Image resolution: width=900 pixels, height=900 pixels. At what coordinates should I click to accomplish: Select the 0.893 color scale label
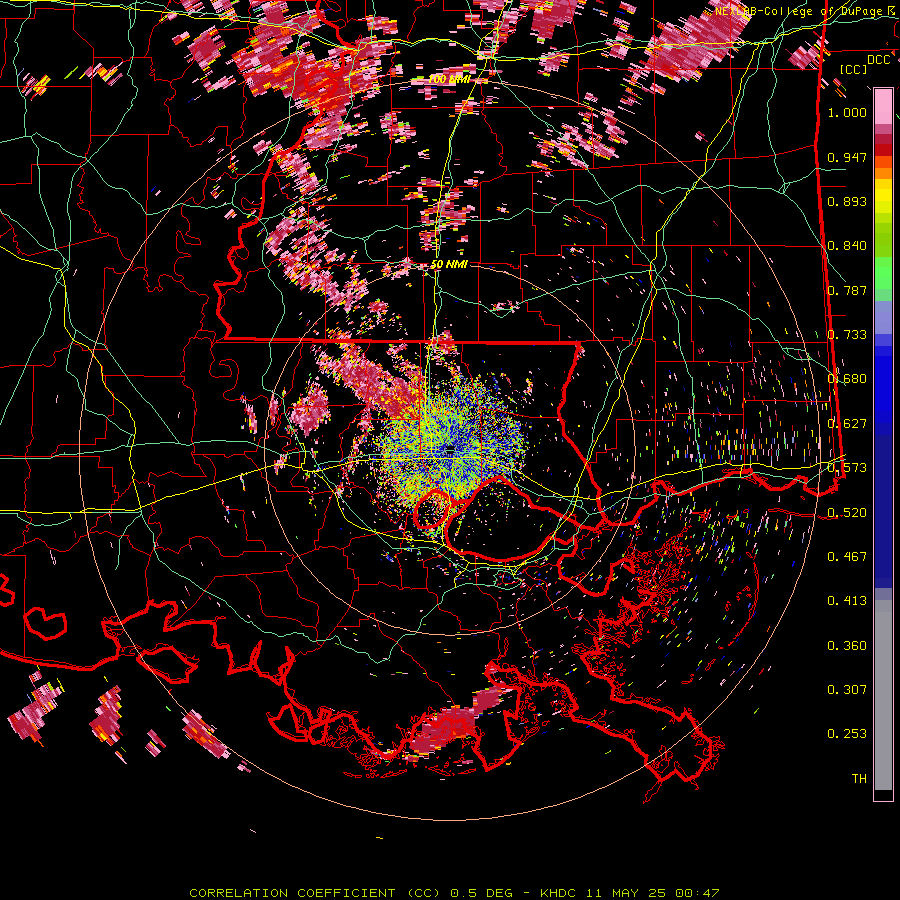(x=847, y=201)
